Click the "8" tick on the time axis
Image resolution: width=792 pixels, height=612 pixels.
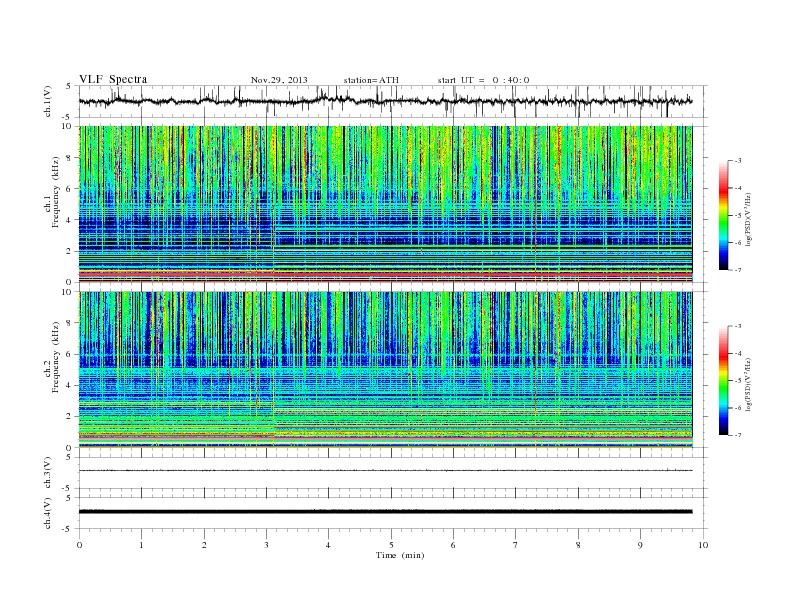578,545
